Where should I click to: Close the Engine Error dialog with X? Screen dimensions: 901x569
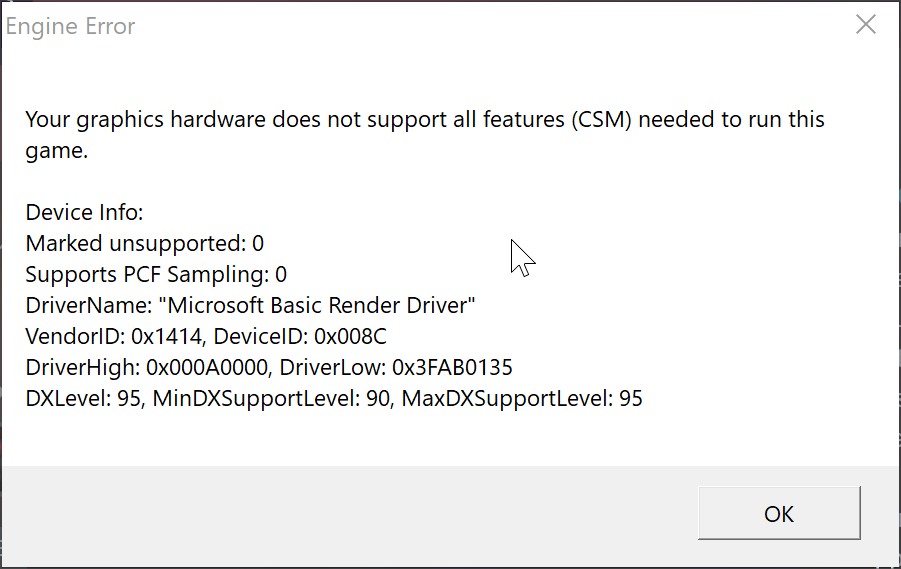click(x=865, y=25)
